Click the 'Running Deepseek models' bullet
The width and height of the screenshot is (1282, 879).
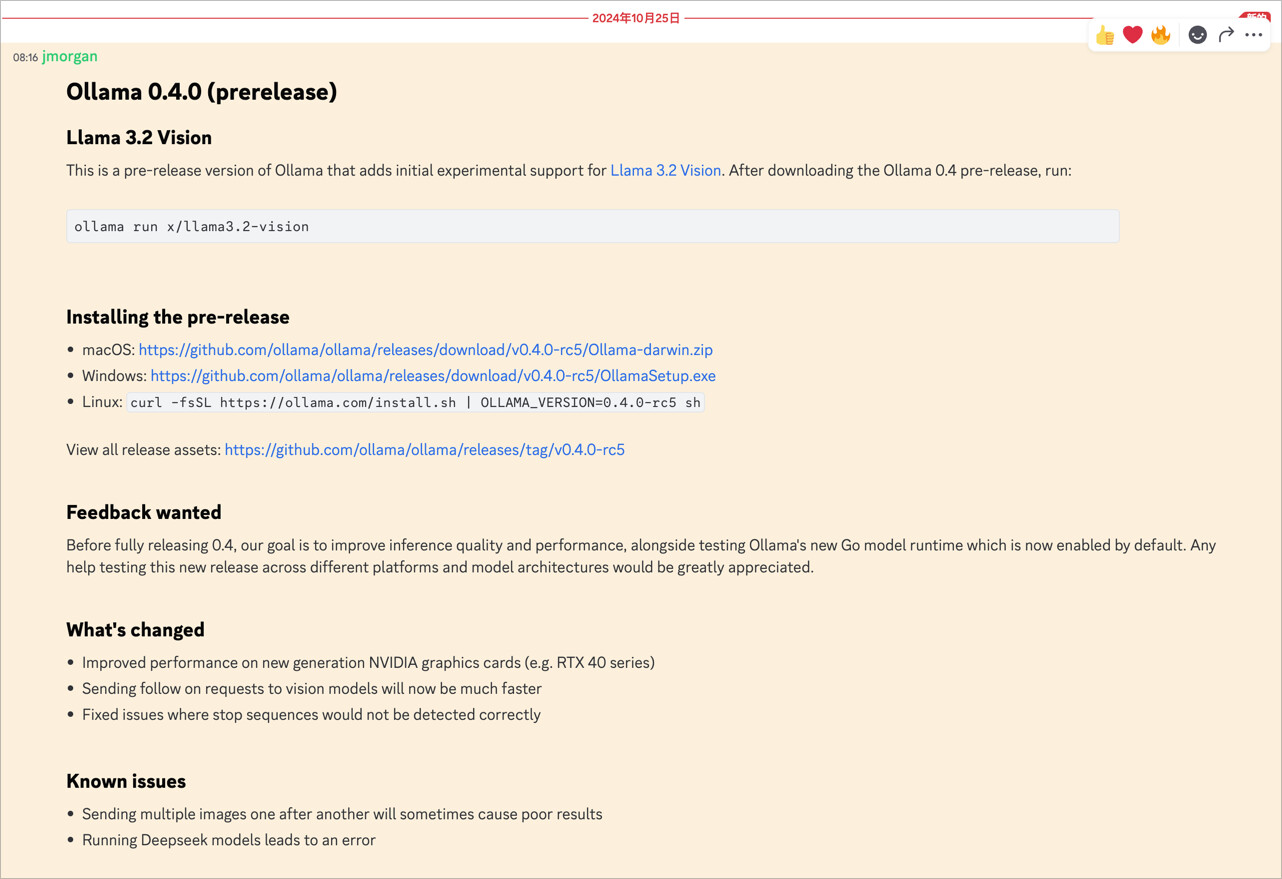pyautogui.click(x=229, y=840)
